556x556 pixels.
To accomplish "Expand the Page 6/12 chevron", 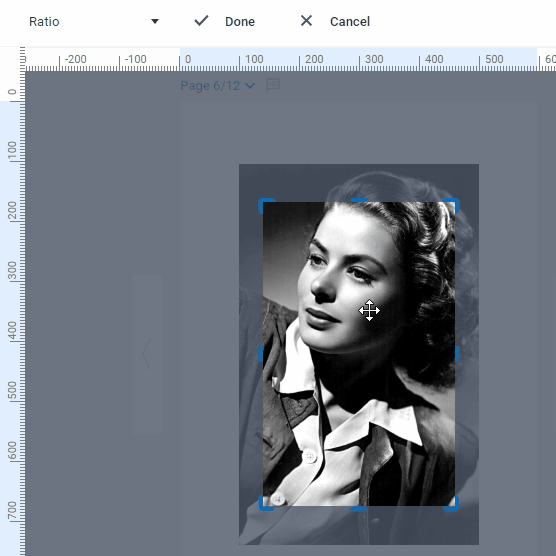I will 250,86.
